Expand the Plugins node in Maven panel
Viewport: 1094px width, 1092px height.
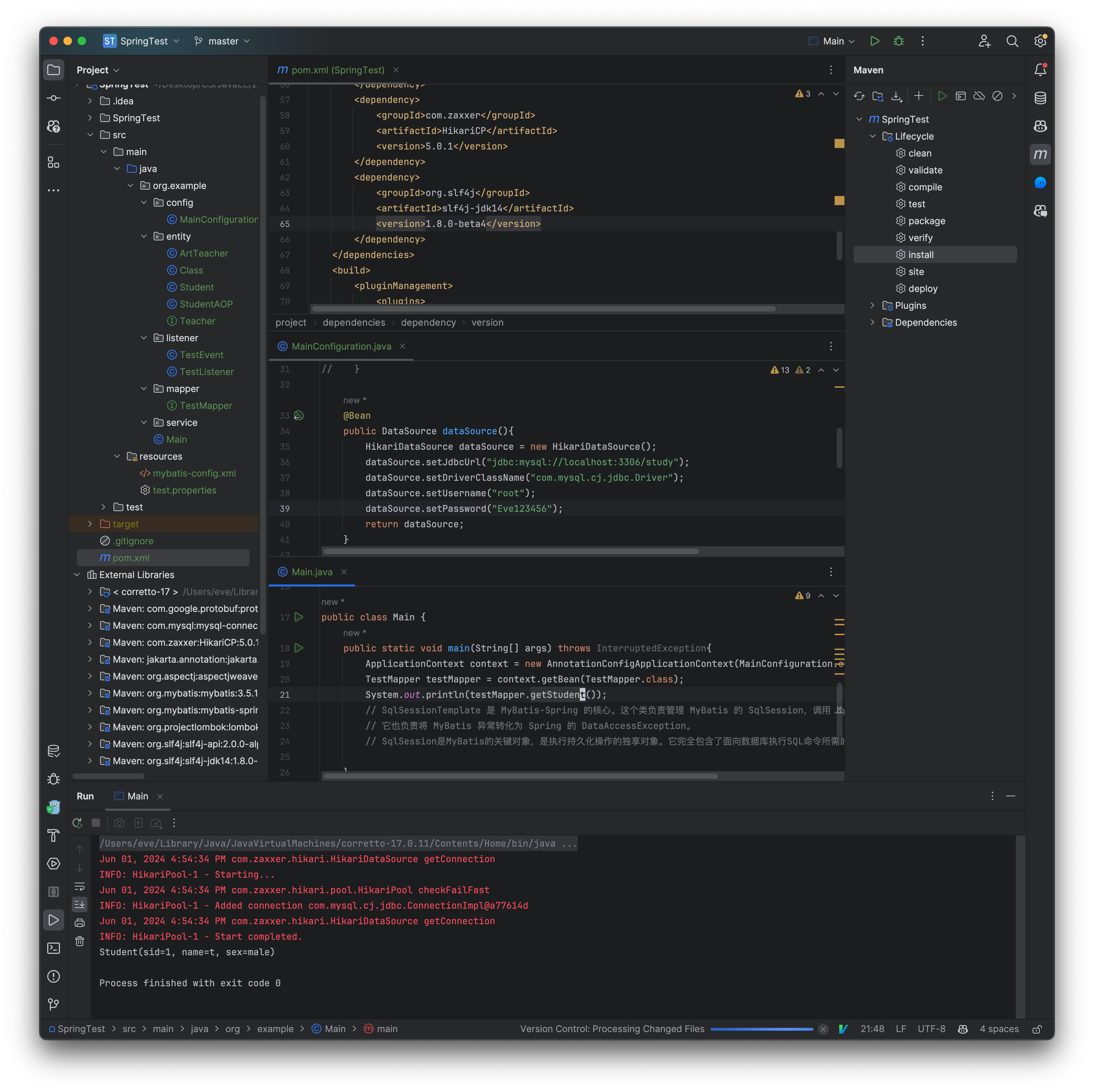[872, 305]
